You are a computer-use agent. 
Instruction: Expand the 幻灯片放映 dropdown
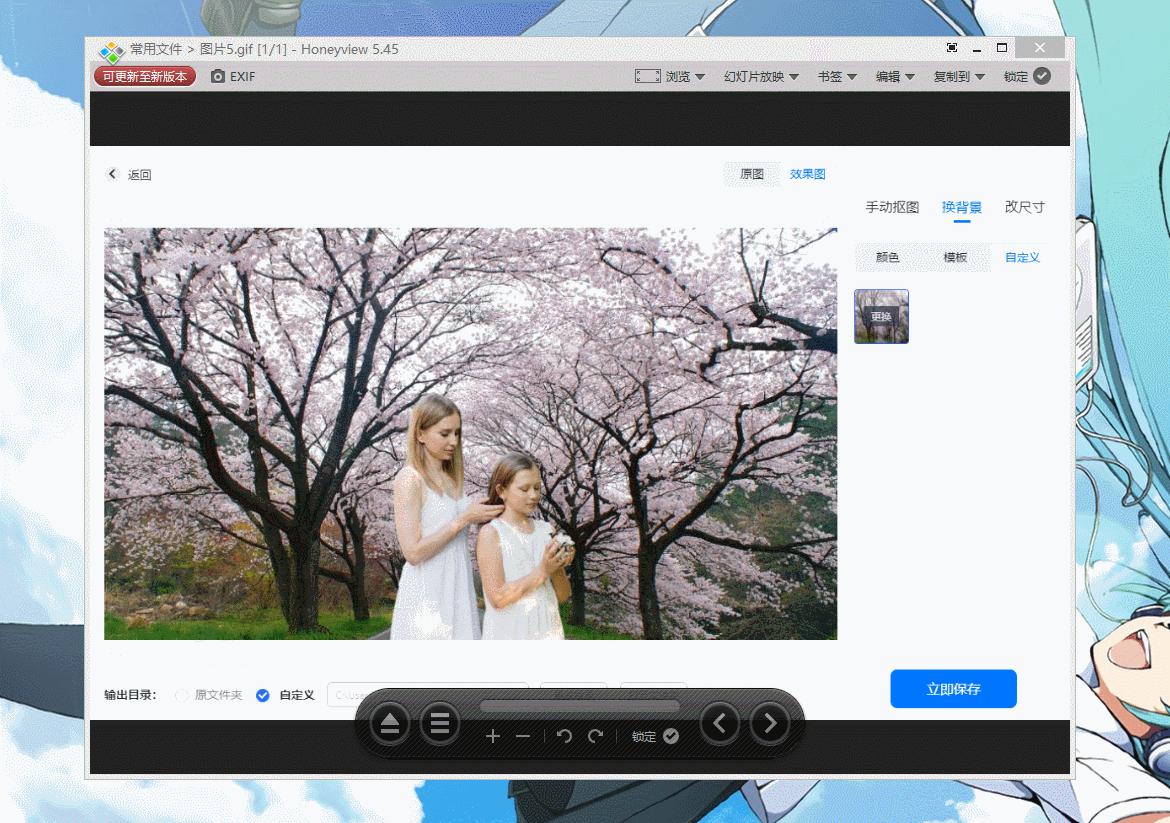tap(761, 77)
